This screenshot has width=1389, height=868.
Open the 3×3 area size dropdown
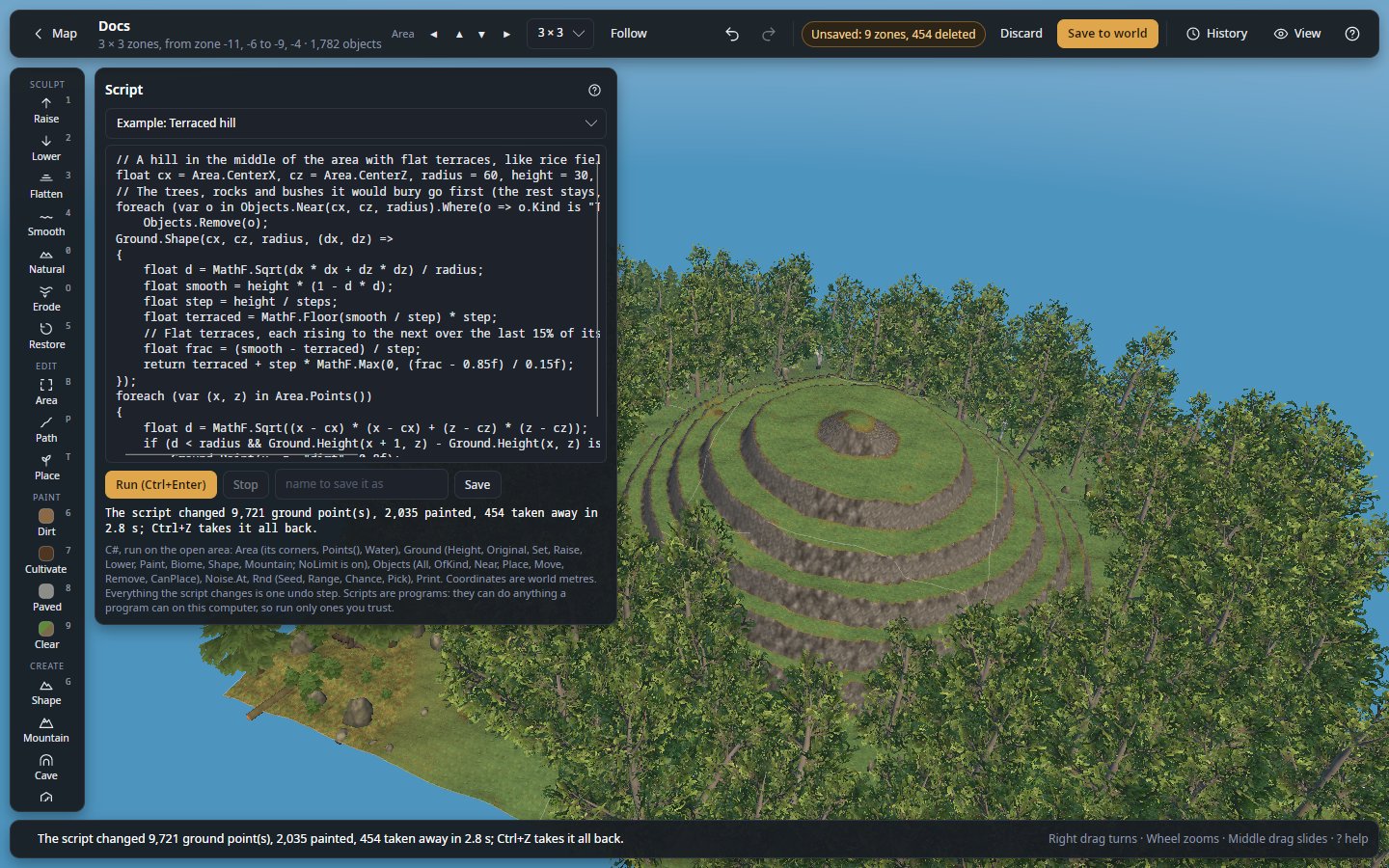[560, 34]
